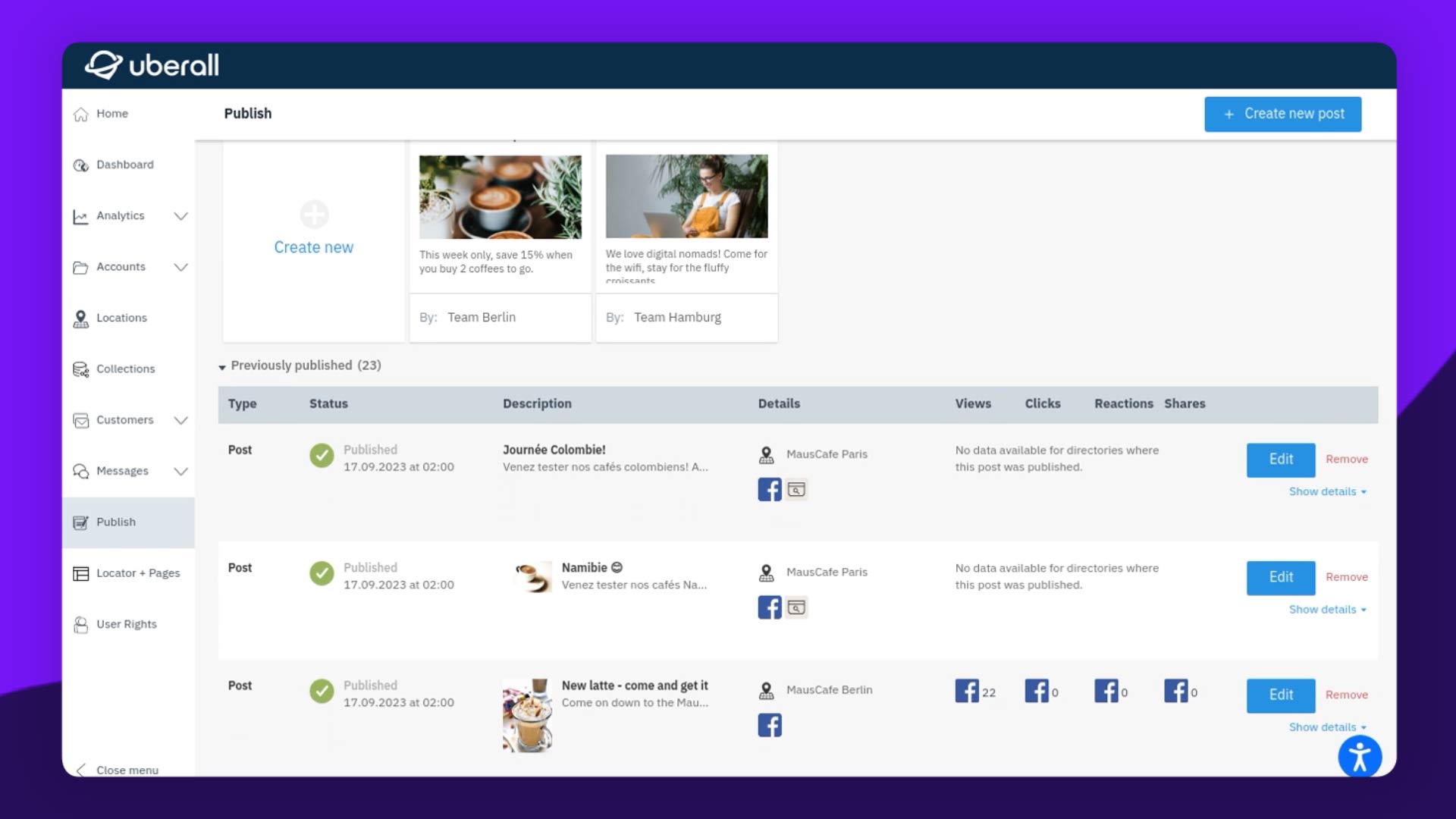This screenshot has height=819, width=1456.
Task: Show details for Journée Colombie post
Action: click(x=1326, y=491)
